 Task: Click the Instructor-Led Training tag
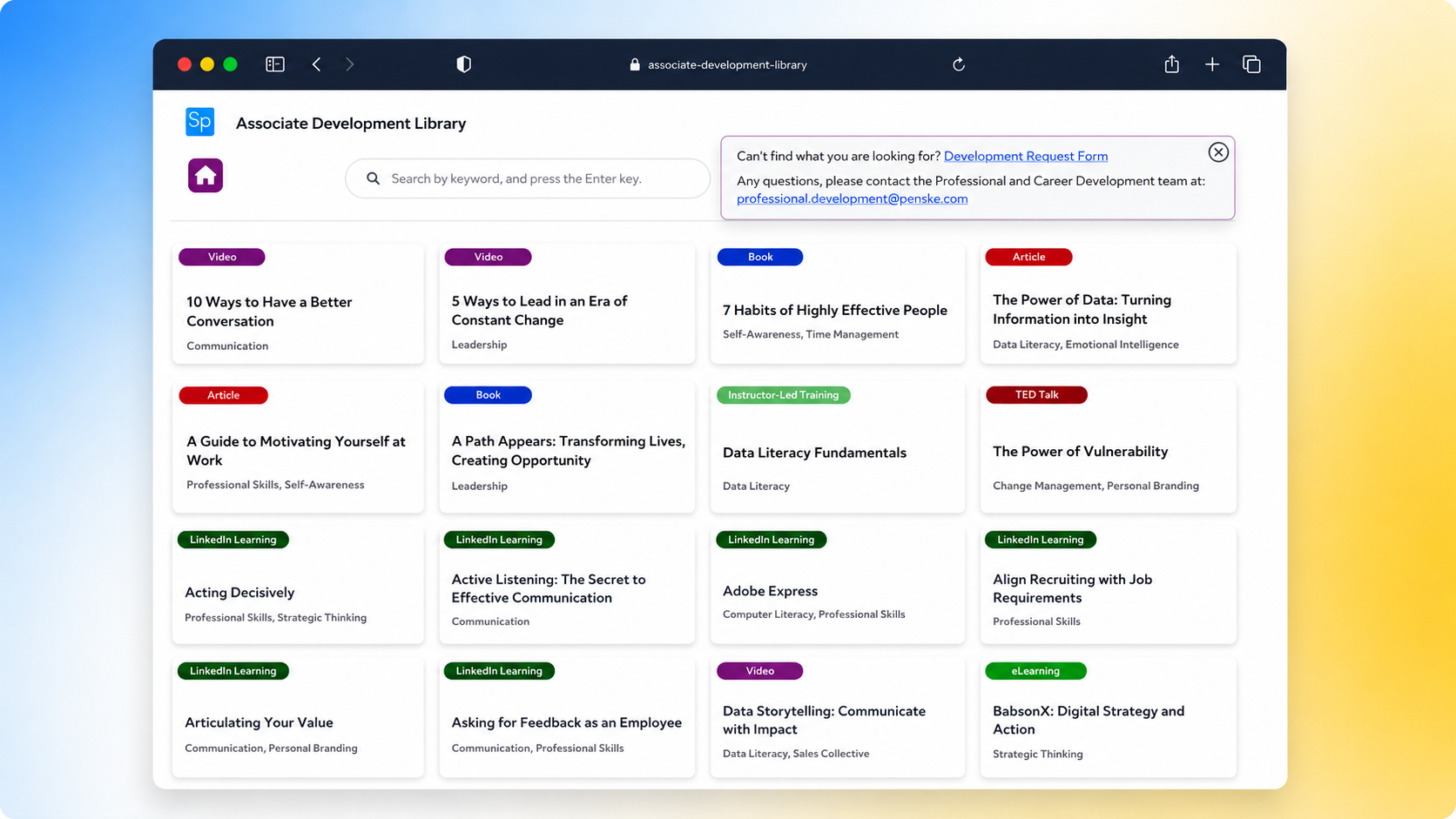coord(784,395)
